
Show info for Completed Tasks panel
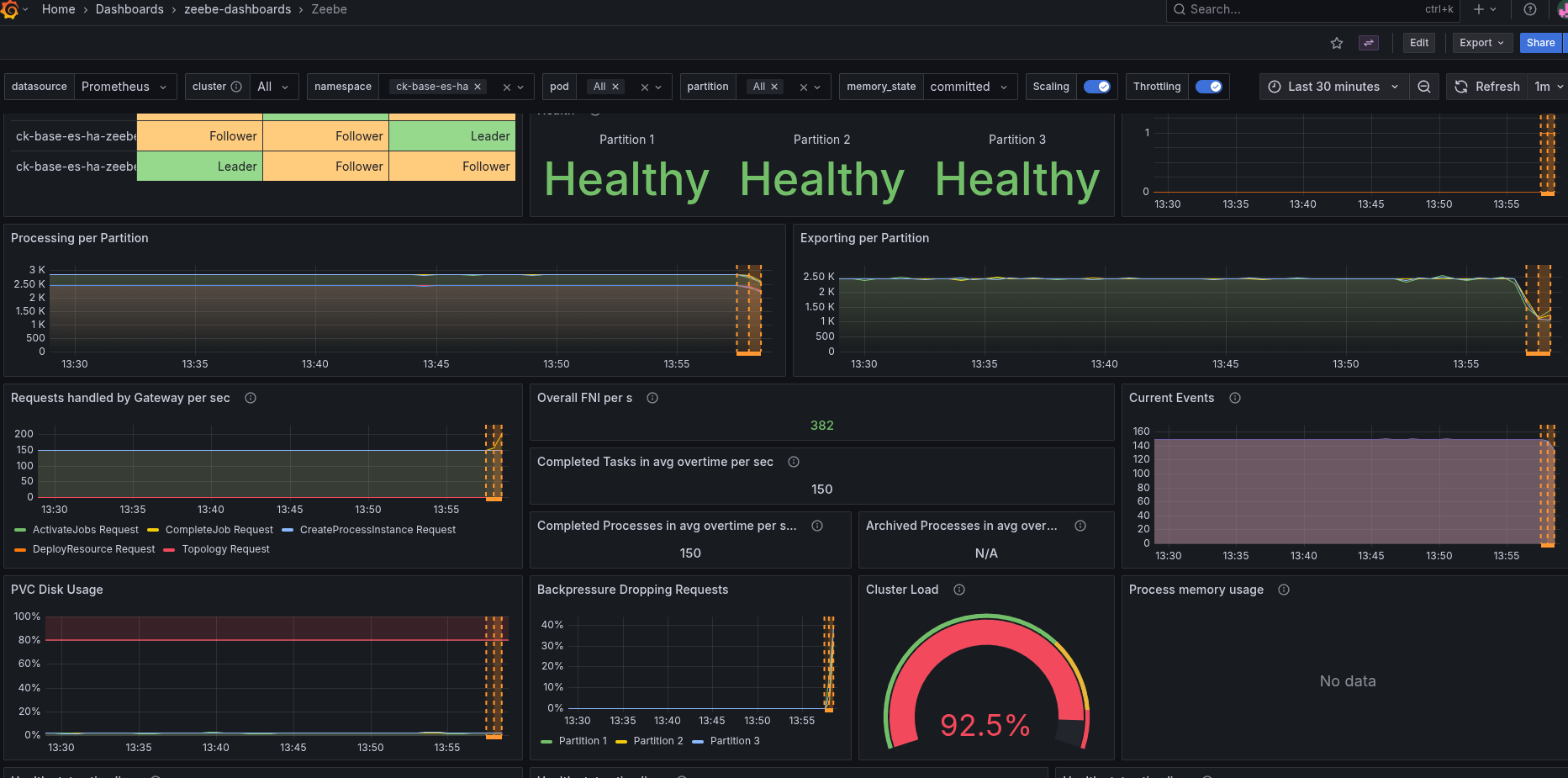(794, 462)
